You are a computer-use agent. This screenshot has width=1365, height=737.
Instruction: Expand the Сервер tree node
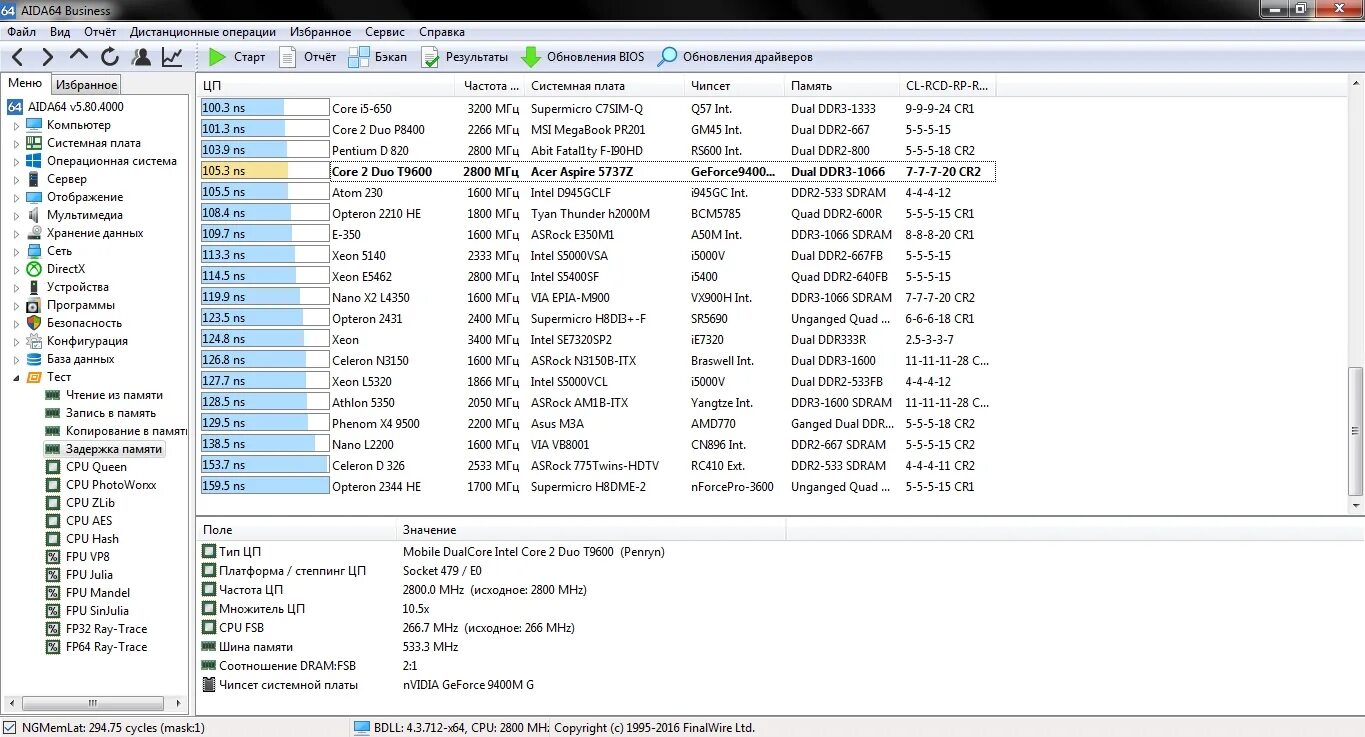16,180
